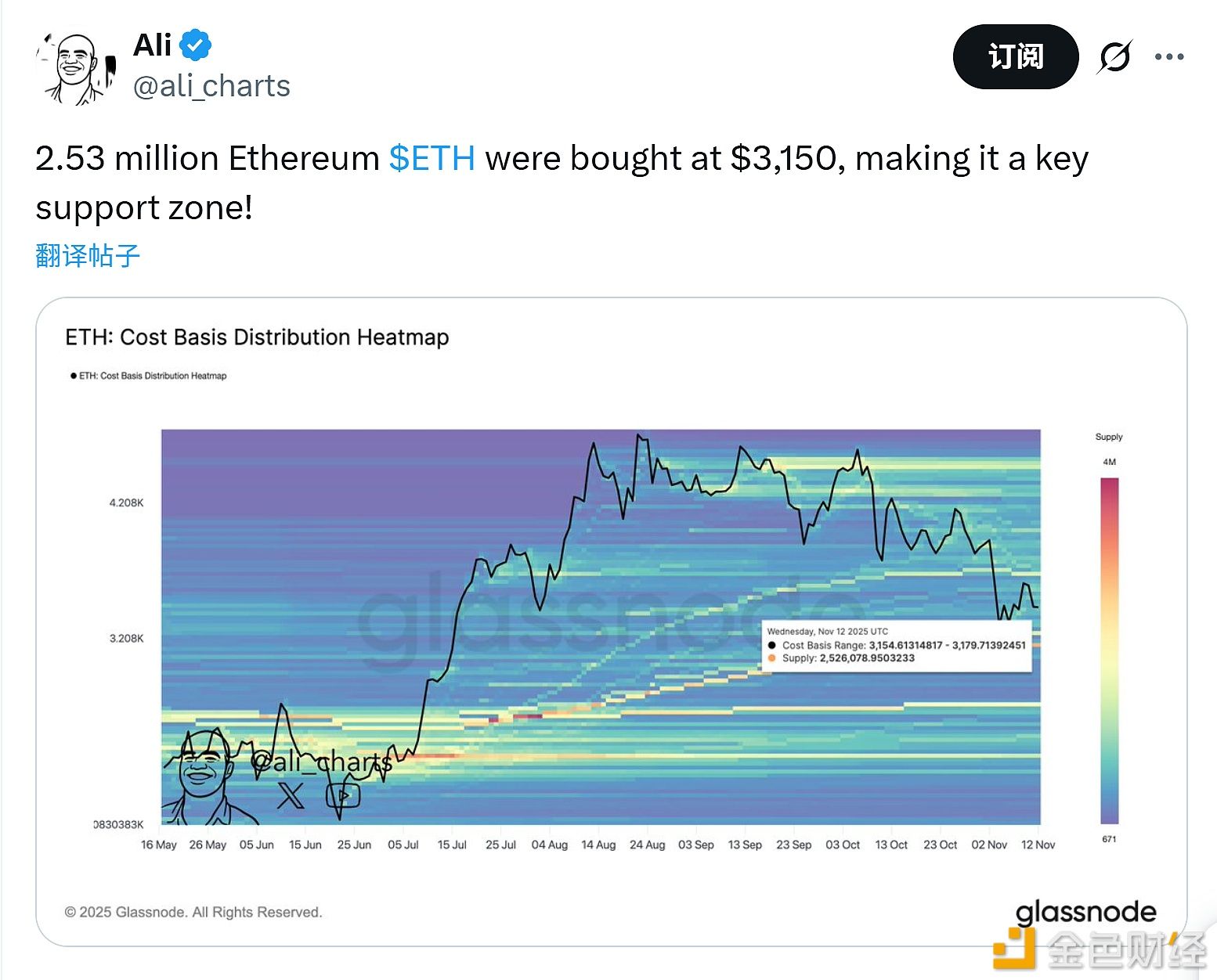Screen dimensions: 1217x980
Task: Click the Cost Basis Range tooltip box
Action: pos(896,645)
